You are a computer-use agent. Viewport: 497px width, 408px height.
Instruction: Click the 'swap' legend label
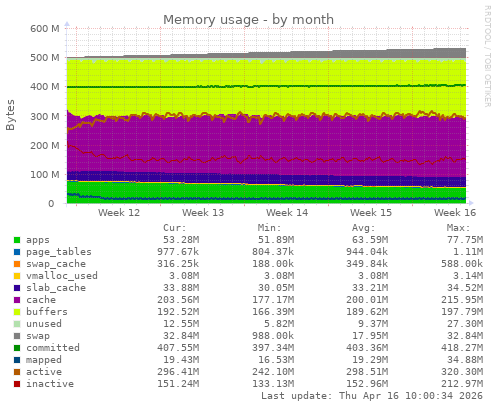38,336
